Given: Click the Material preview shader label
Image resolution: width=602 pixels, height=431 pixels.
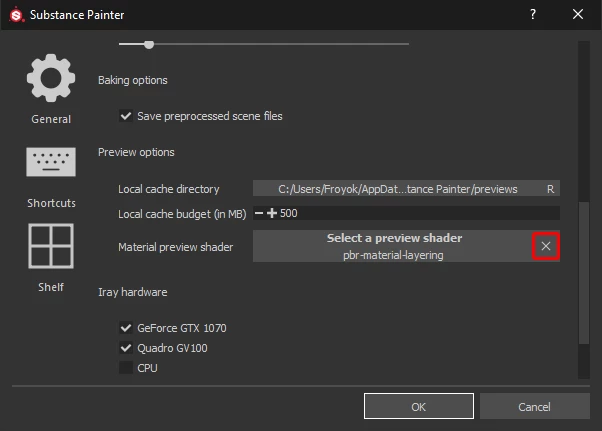Looking at the screenshot, I should coord(175,247).
